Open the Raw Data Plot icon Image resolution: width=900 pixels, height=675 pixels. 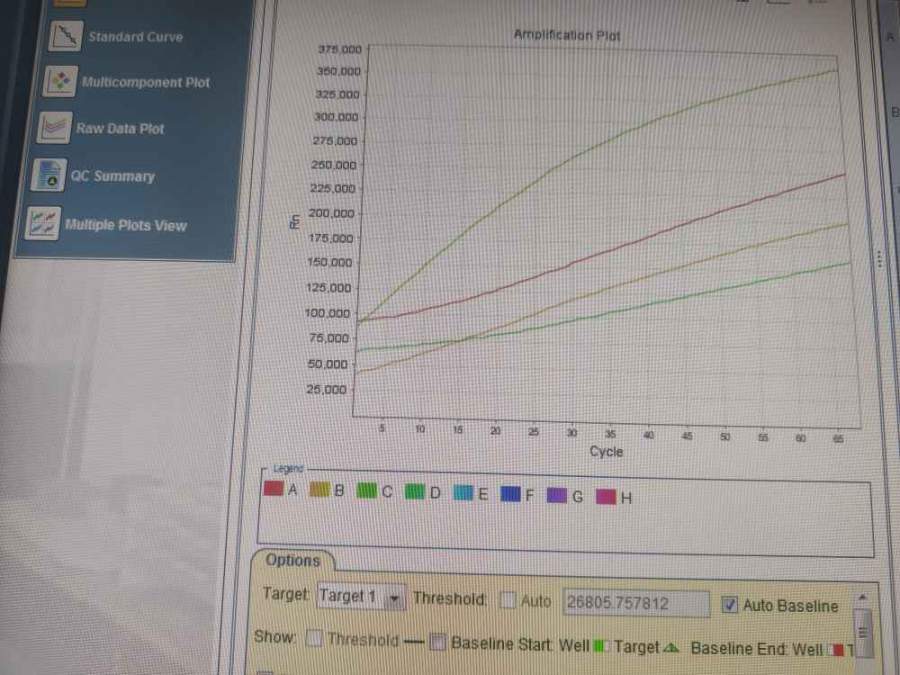54,127
